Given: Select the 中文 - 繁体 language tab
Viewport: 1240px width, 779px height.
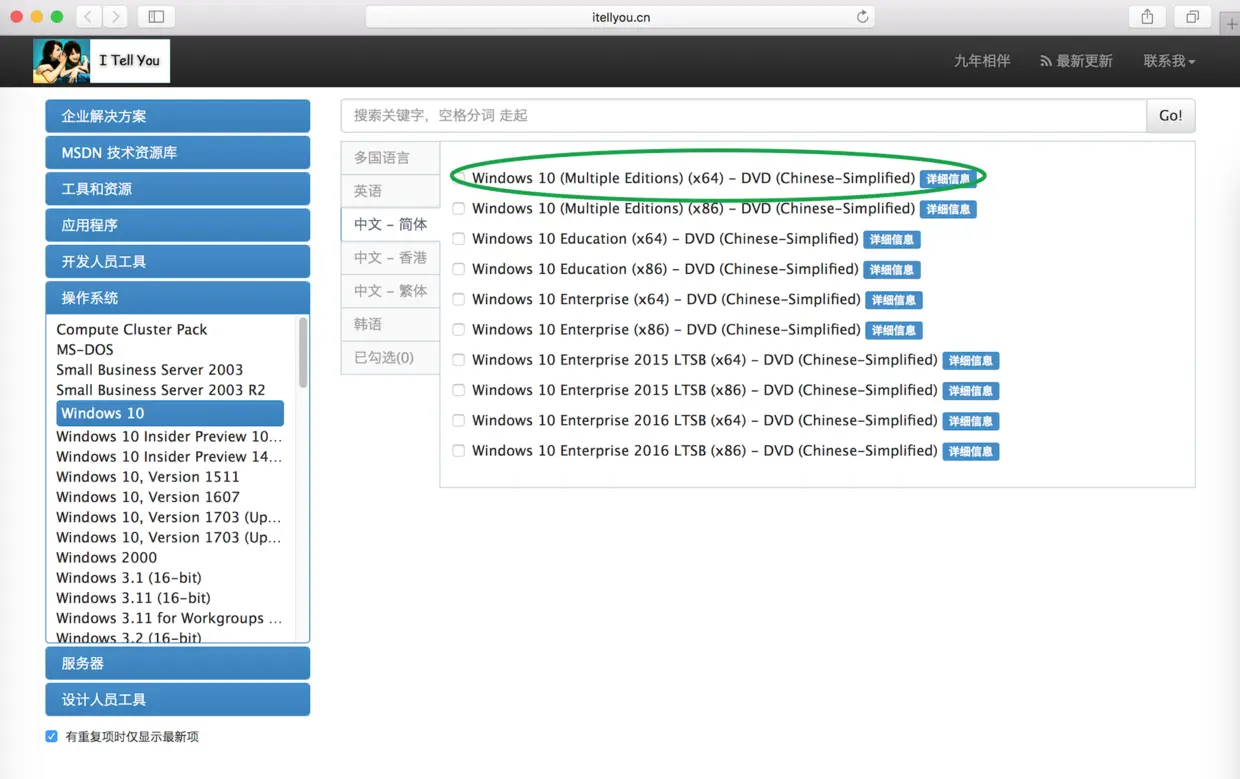Looking at the screenshot, I should (390, 291).
